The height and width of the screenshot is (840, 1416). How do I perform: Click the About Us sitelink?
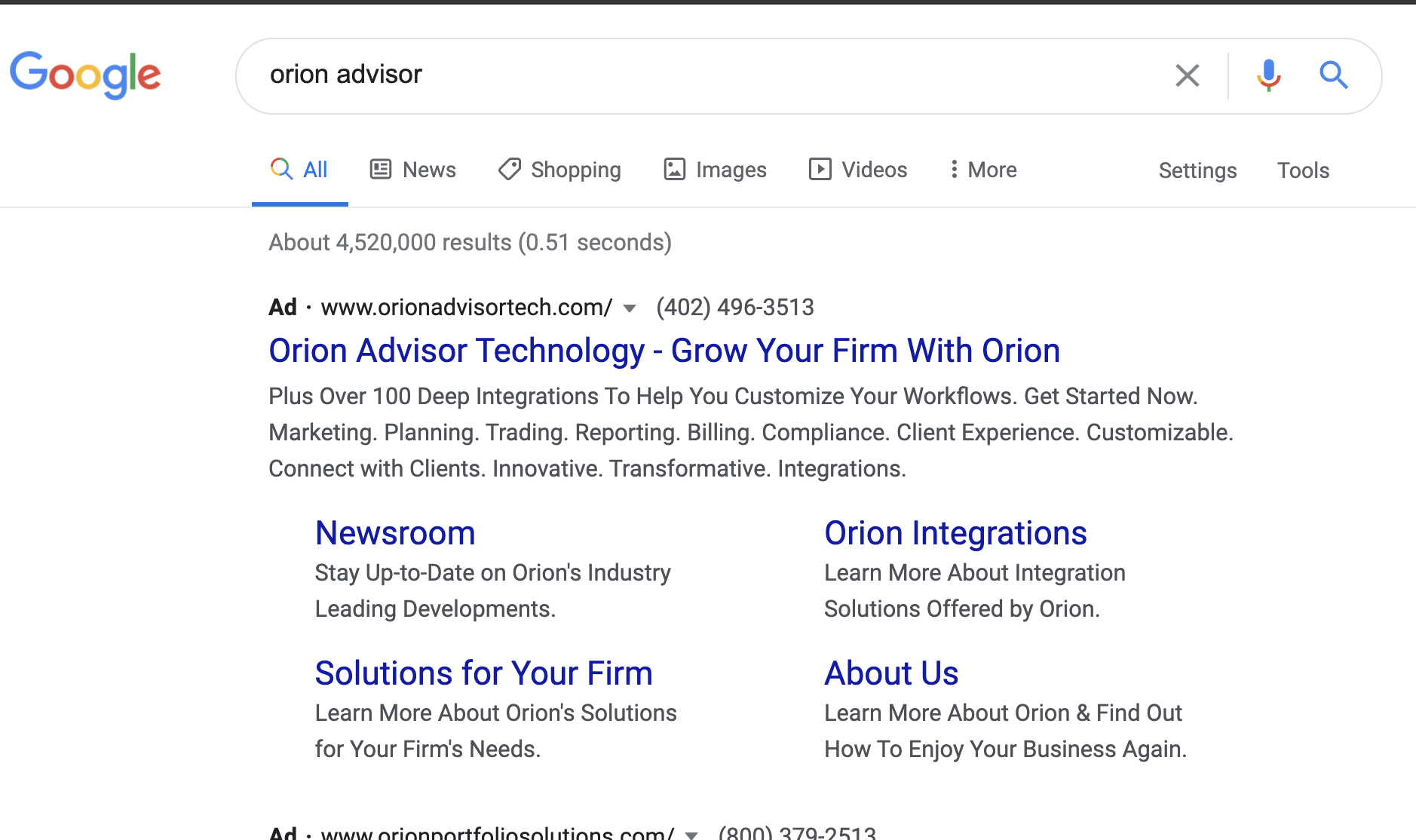pyautogui.click(x=890, y=673)
